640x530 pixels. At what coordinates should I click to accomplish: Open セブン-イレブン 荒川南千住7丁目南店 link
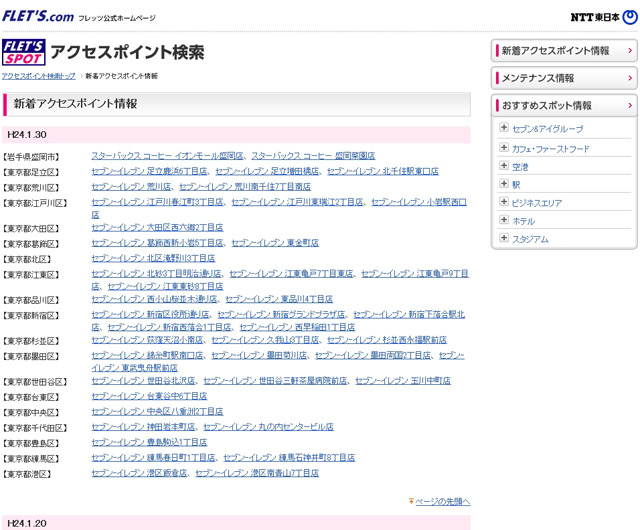pos(245,187)
